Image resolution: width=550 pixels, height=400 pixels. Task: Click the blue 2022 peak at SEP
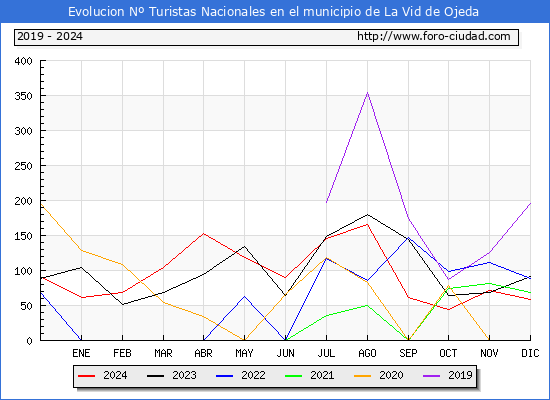(x=408, y=238)
